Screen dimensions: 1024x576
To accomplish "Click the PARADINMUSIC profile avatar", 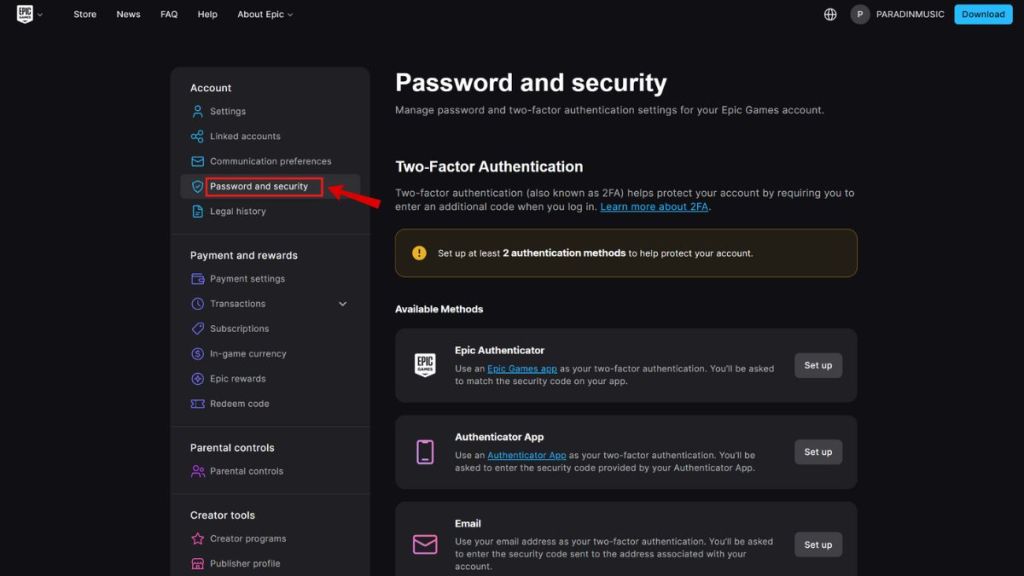I will pyautogui.click(x=858, y=14).
